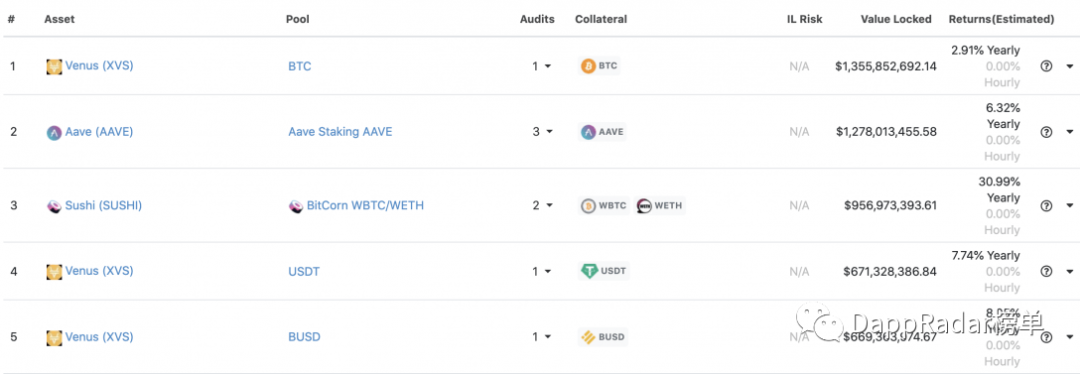This screenshot has width=1080, height=374.
Task: Open the BUSD pool link
Action: point(304,337)
